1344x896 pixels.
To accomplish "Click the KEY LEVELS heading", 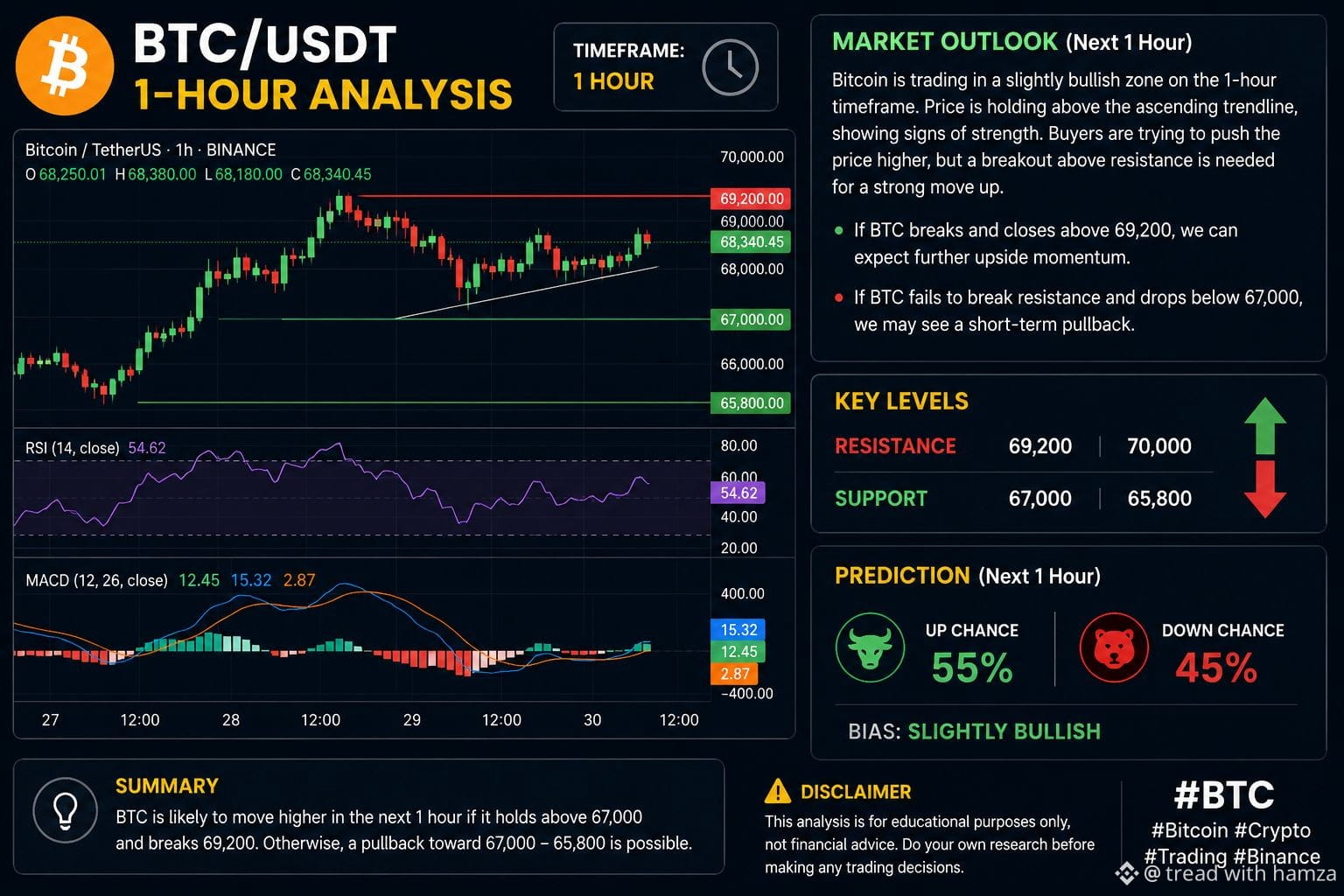I will click(901, 402).
